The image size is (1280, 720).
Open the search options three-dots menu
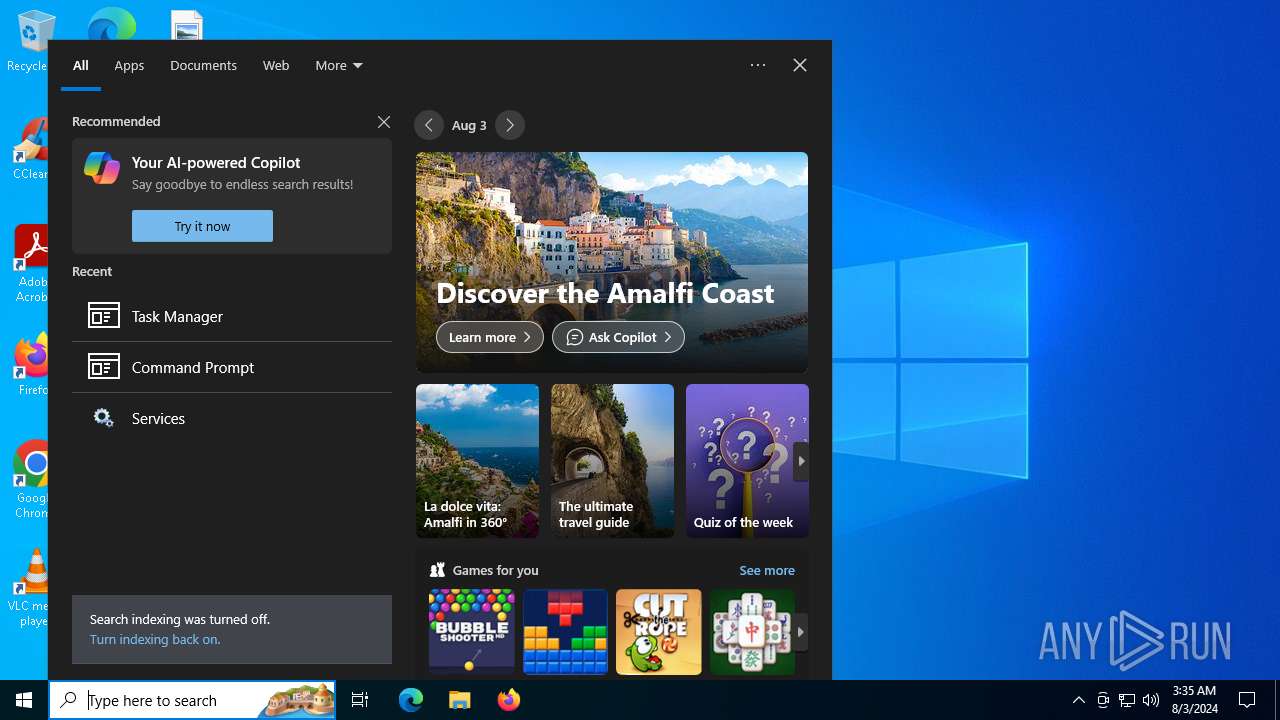point(758,65)
